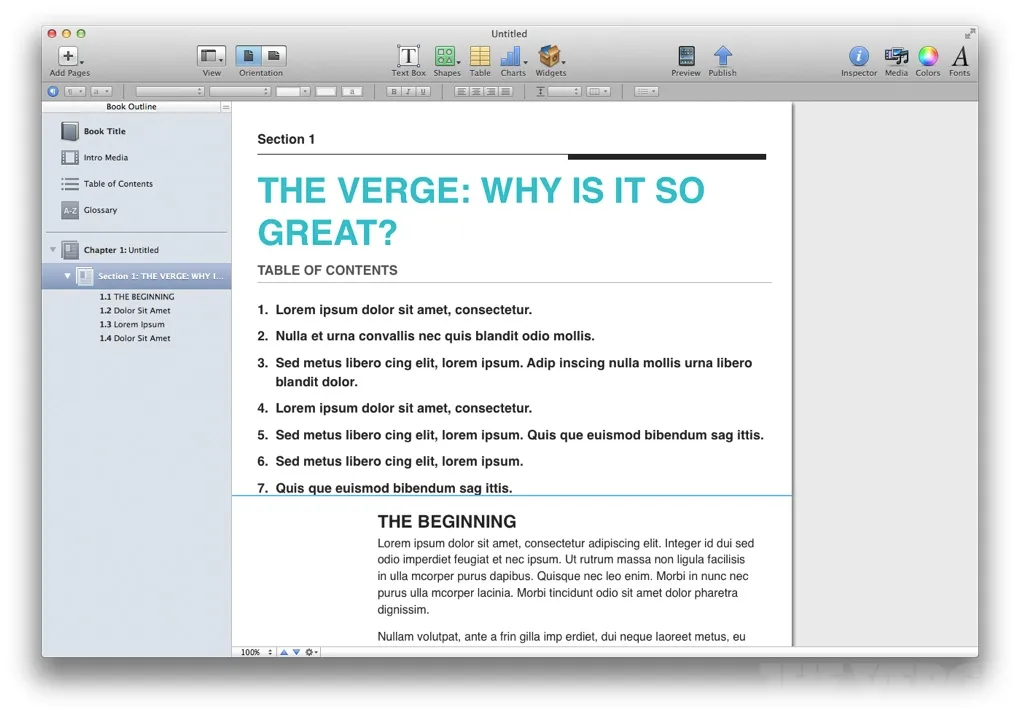Insert a Text Box from the toolbar
Viewport: 1020px width, 715px height.
coord(409,56)
